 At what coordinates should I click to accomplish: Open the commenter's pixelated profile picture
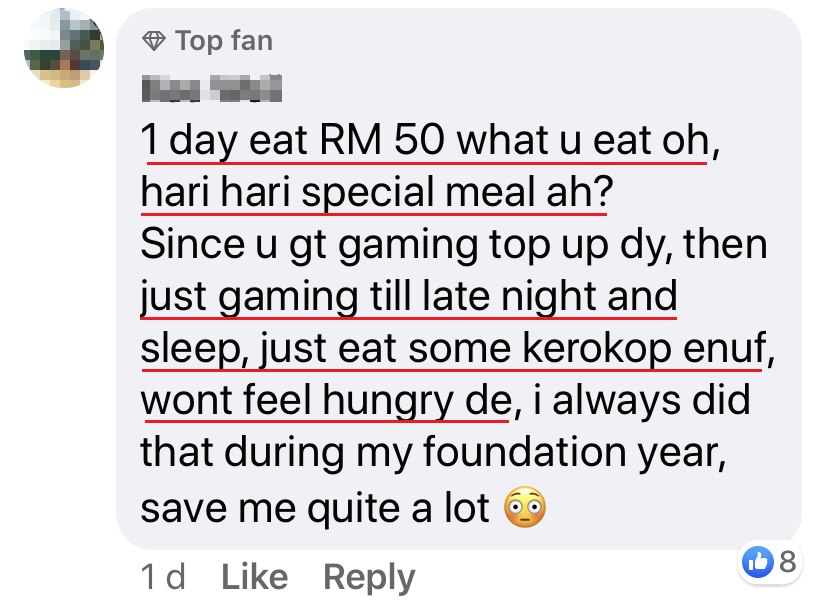click(x=64, y=48)
